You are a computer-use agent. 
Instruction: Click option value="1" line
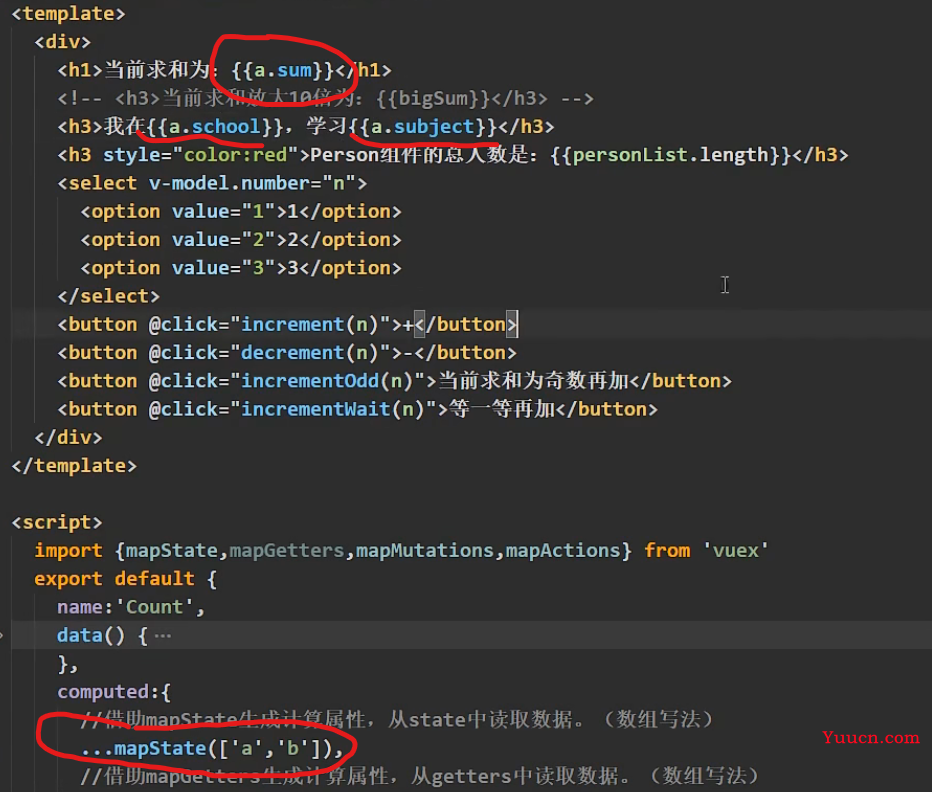(241, 212)
